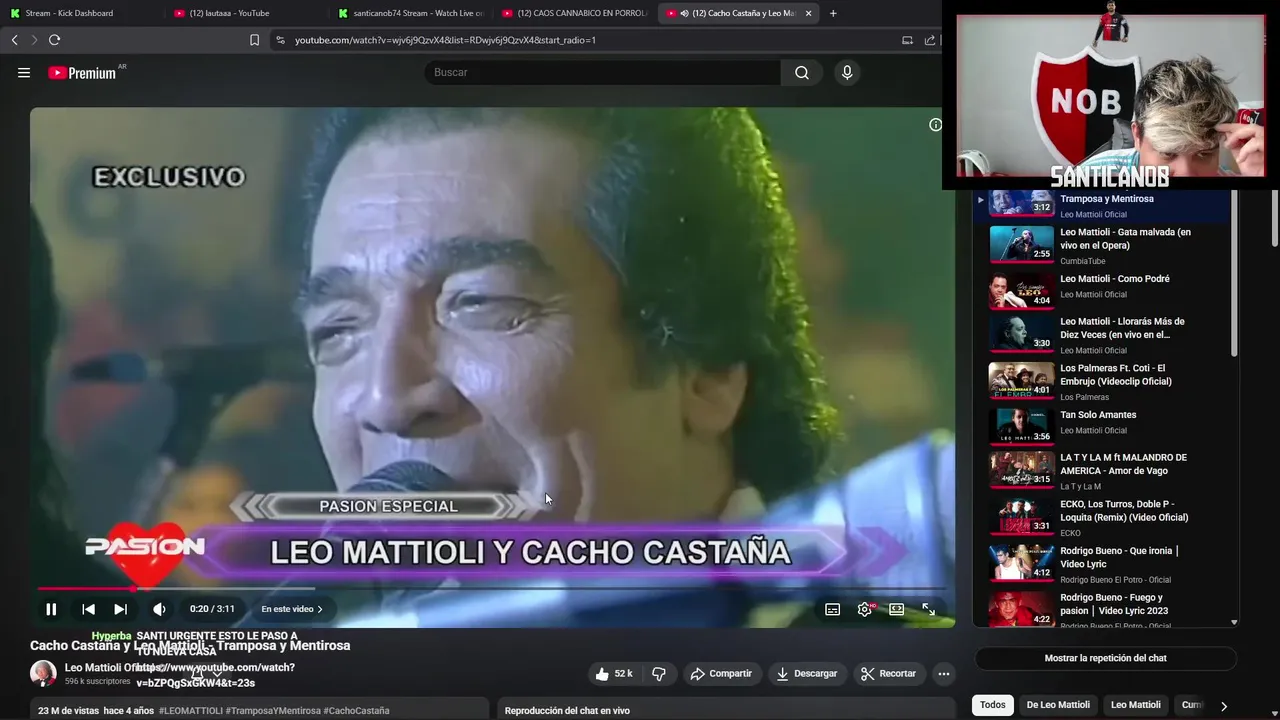
Task: Click the Compartir share button
Action: click(x=721, y=674)
